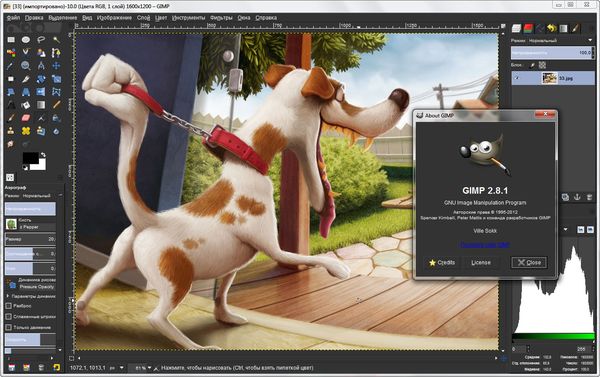This screenshot has width=600, height=377.
Task: Open the Справка menu
Action: pyautogui.click(x=266, y=18)
